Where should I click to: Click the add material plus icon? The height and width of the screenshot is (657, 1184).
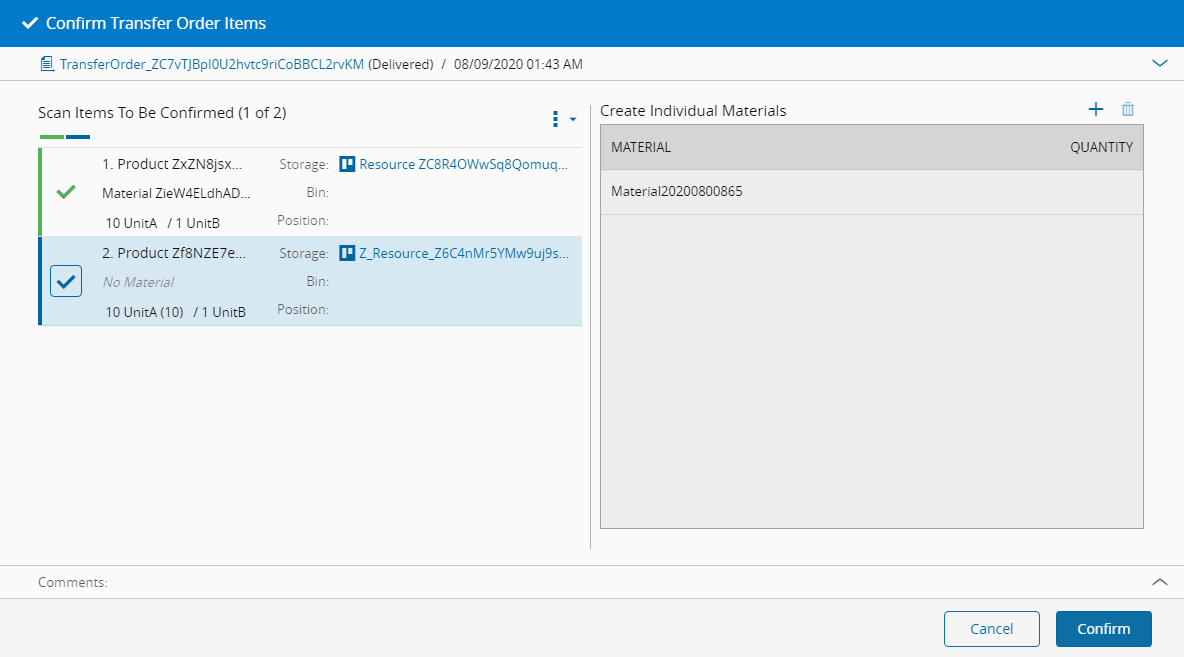1095,110
